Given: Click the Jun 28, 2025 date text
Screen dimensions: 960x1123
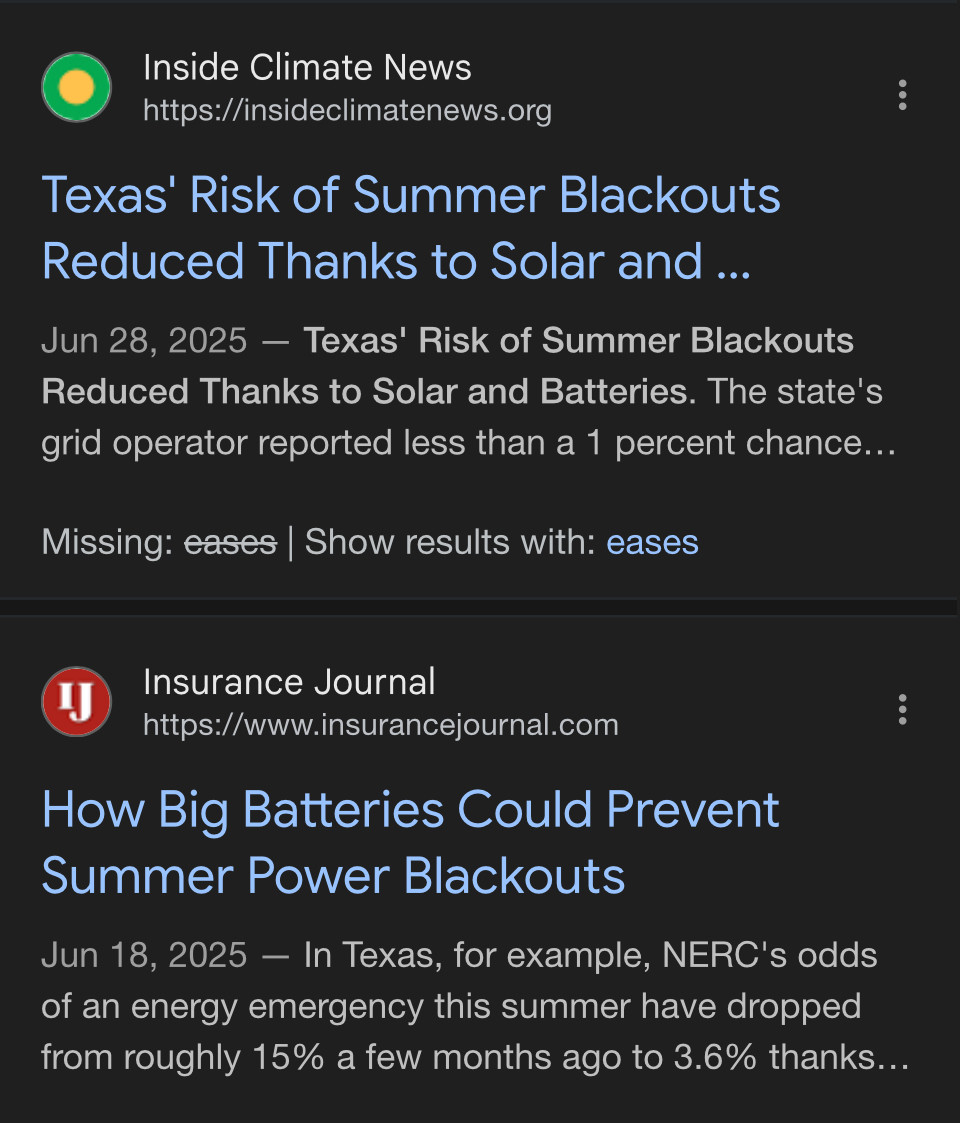Looking at the screenshot, I should (x=144, y=341).
